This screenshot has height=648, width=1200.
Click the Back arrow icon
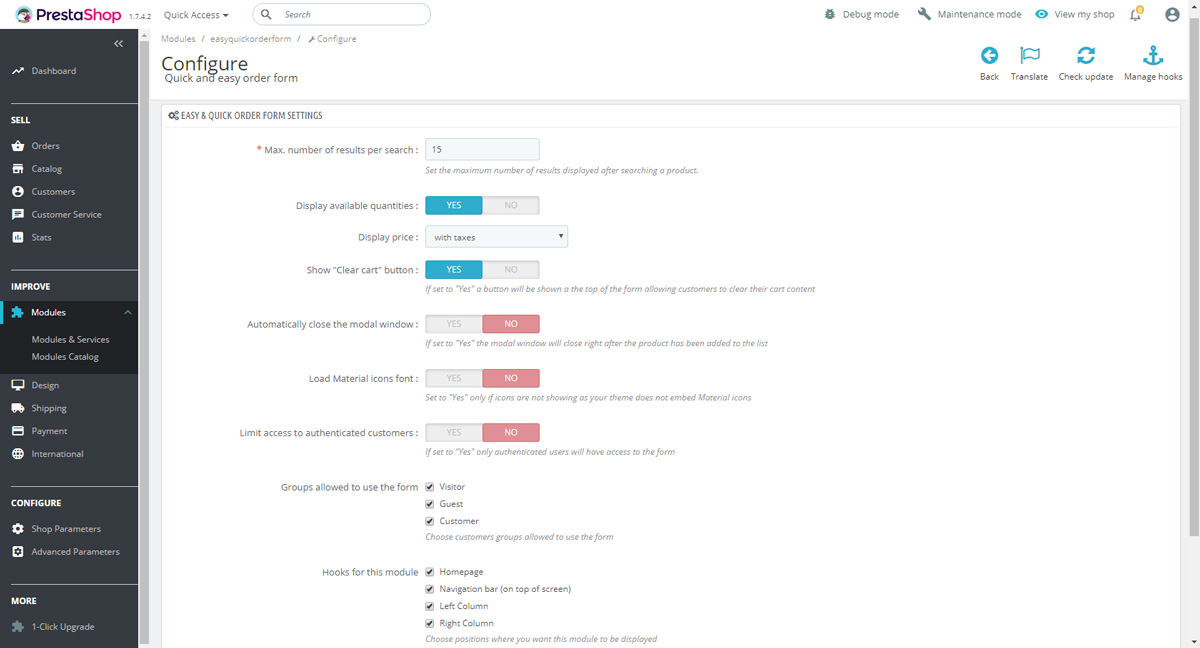(989, 56)
